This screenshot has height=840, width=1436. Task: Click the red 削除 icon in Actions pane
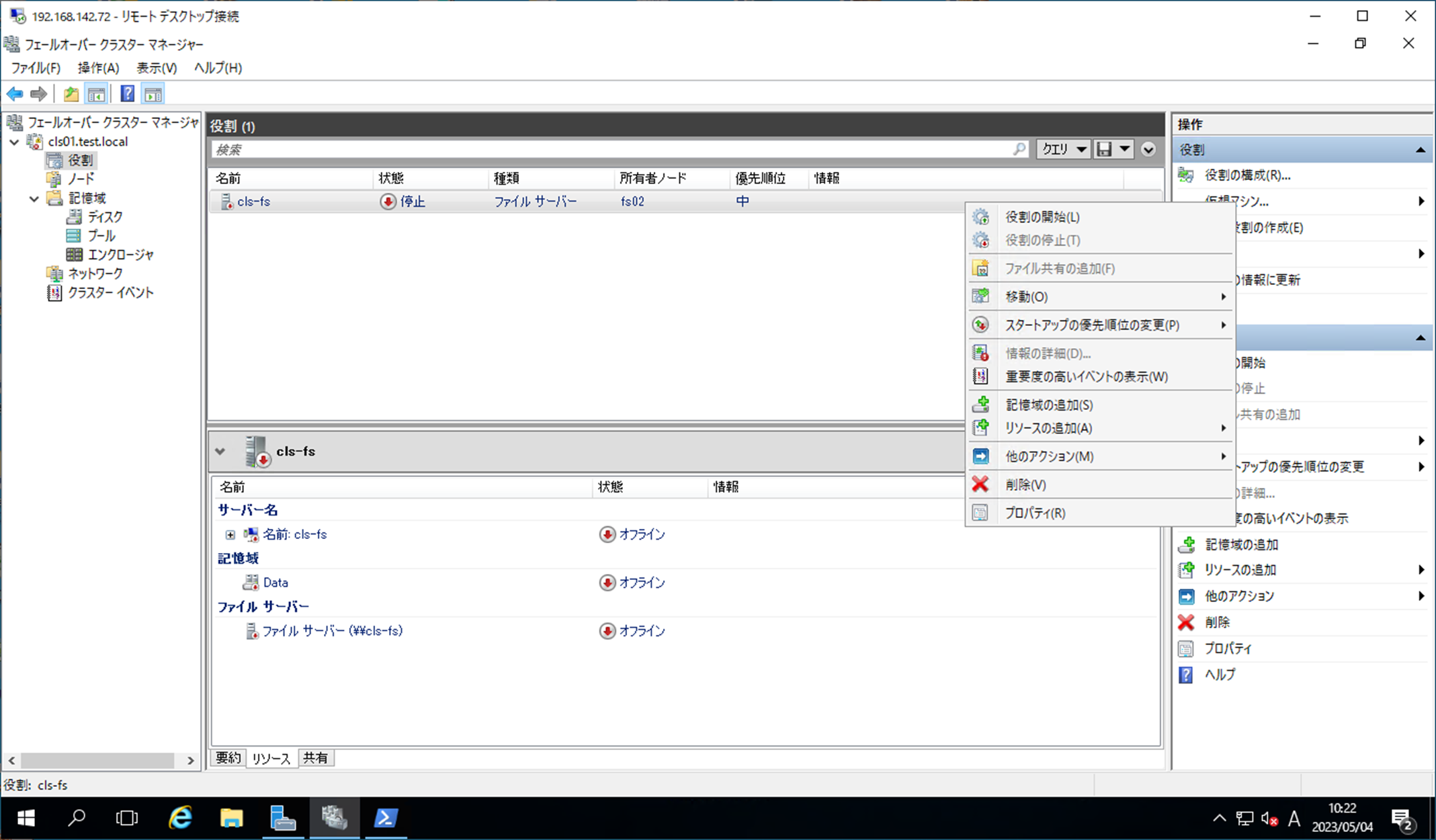click(1186, 622)
